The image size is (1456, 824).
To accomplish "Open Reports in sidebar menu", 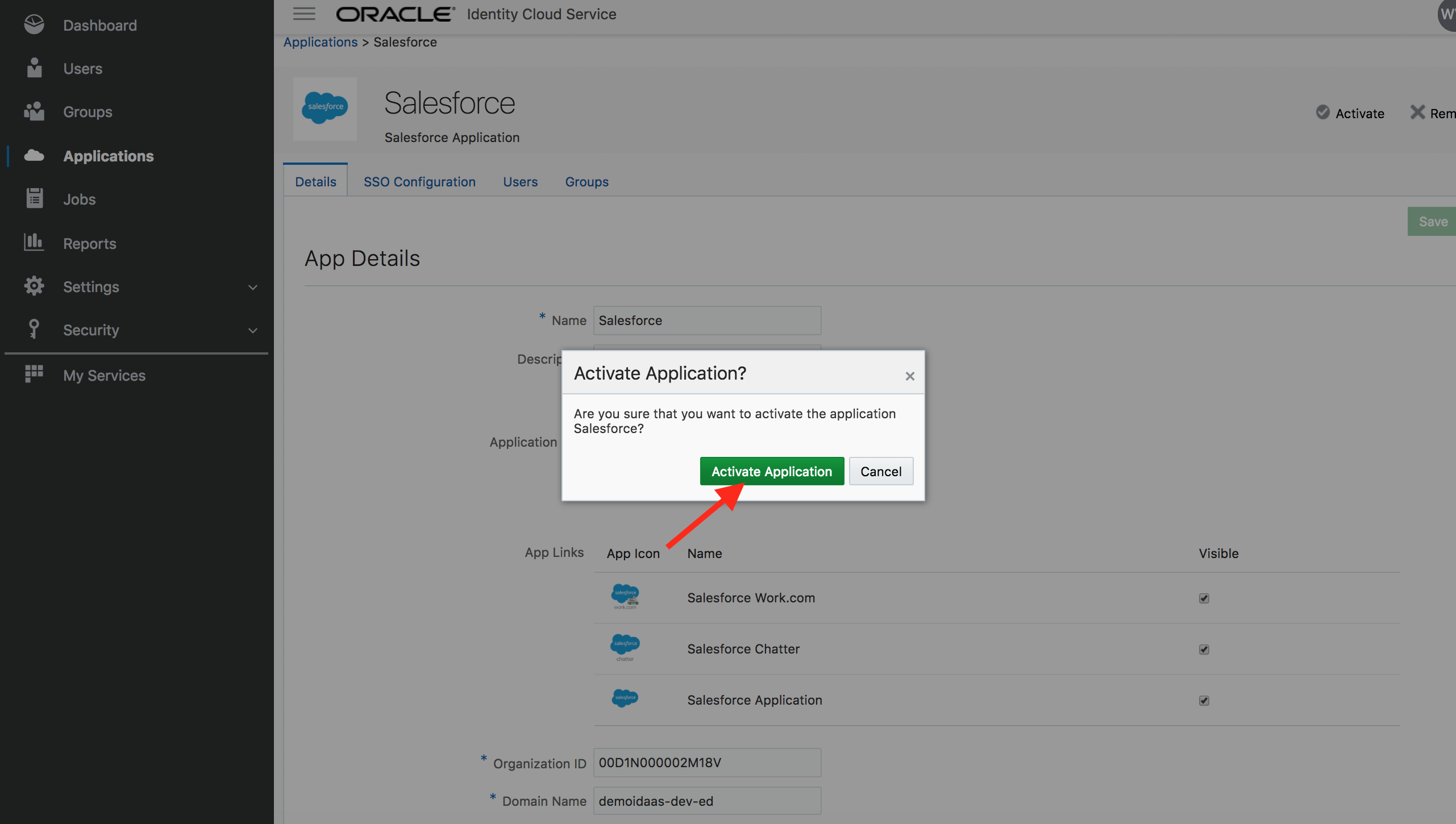I will click(x=90, y=243).
